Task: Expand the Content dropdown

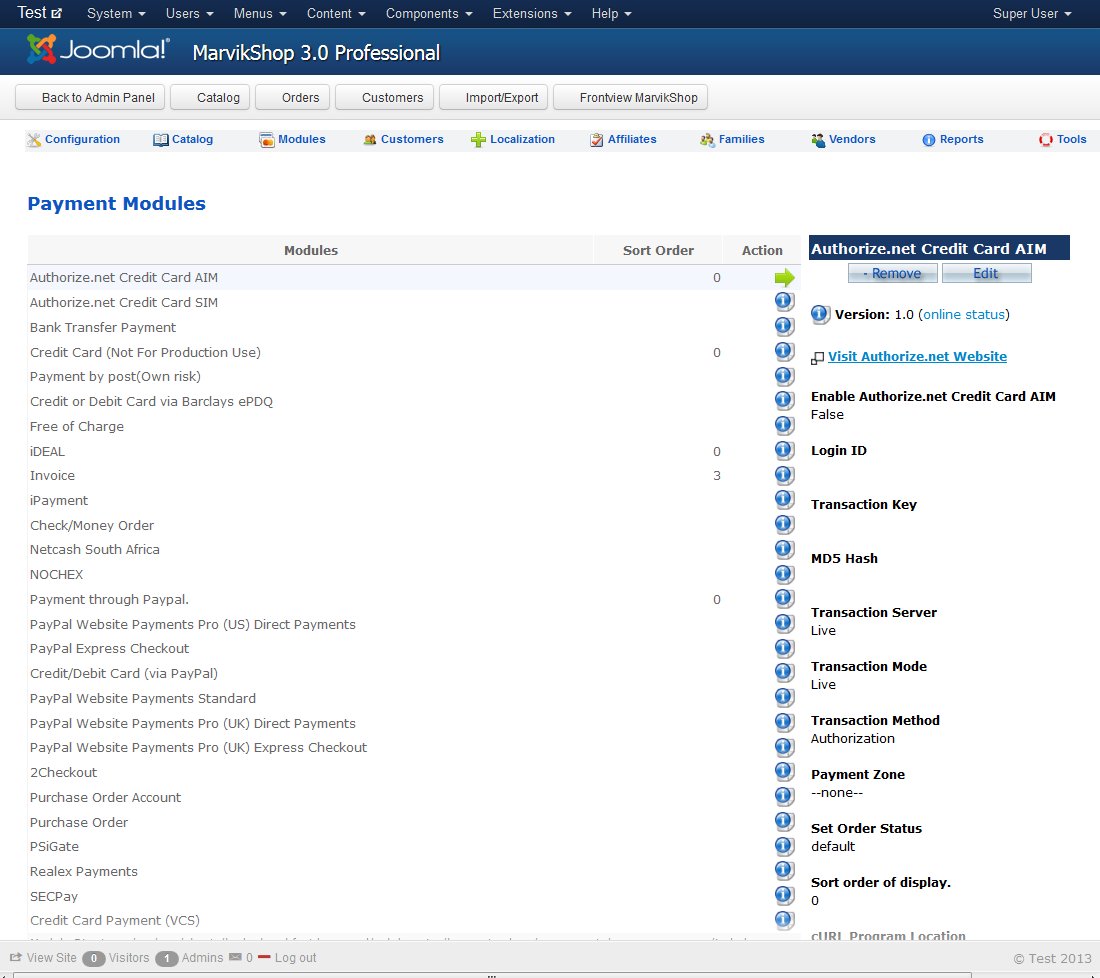Action: pos(336,13)
